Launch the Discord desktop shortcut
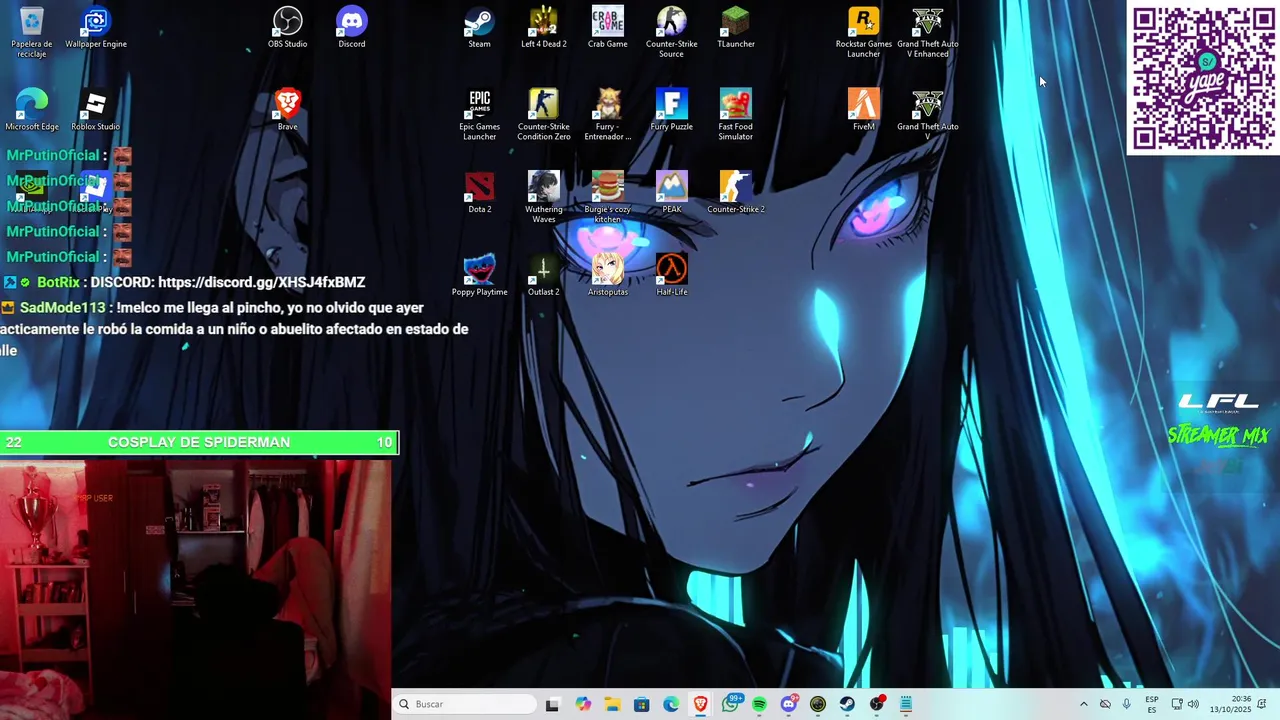Screen dimensions: 1280x720 pos(352,28)
